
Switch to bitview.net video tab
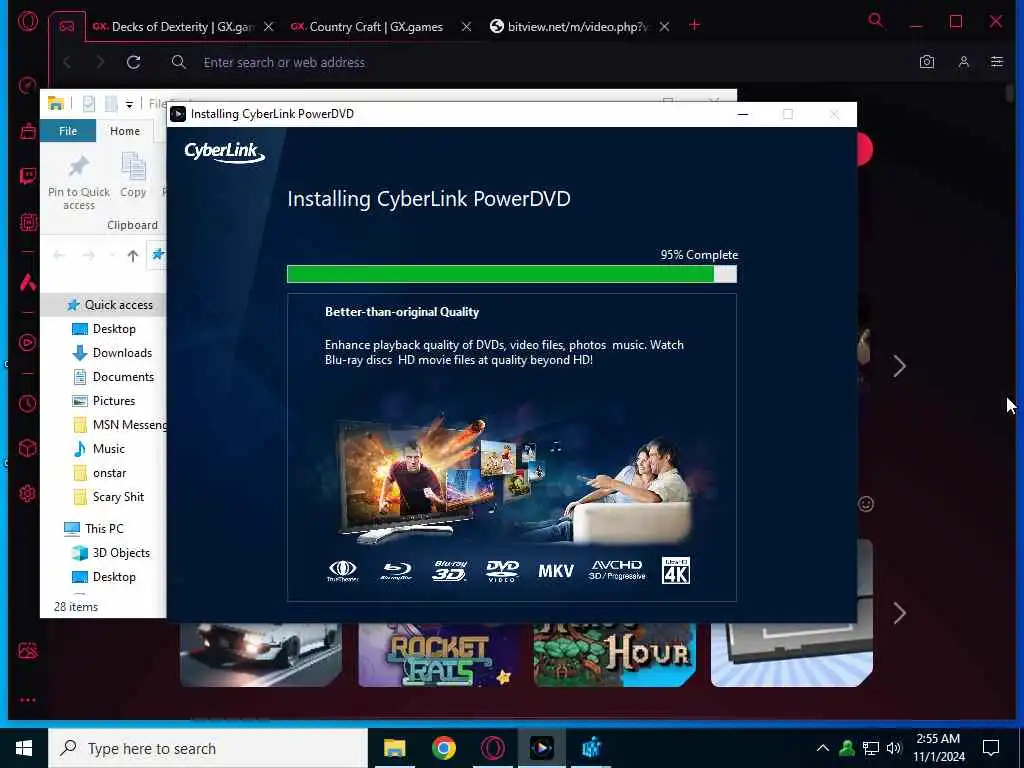(569, 27)
